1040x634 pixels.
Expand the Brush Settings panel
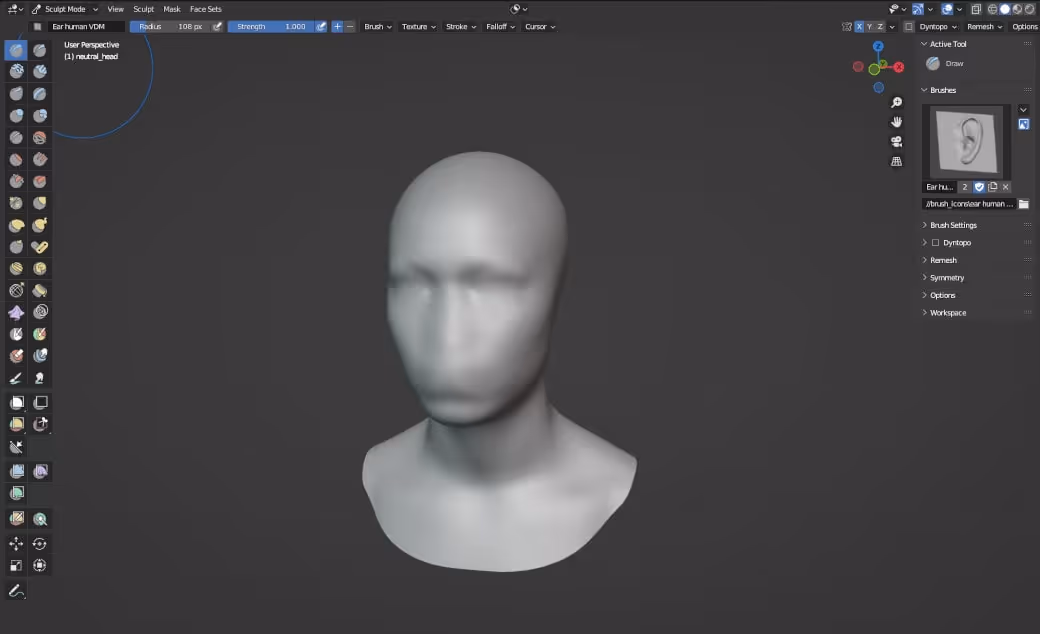[x=952, y=224]
